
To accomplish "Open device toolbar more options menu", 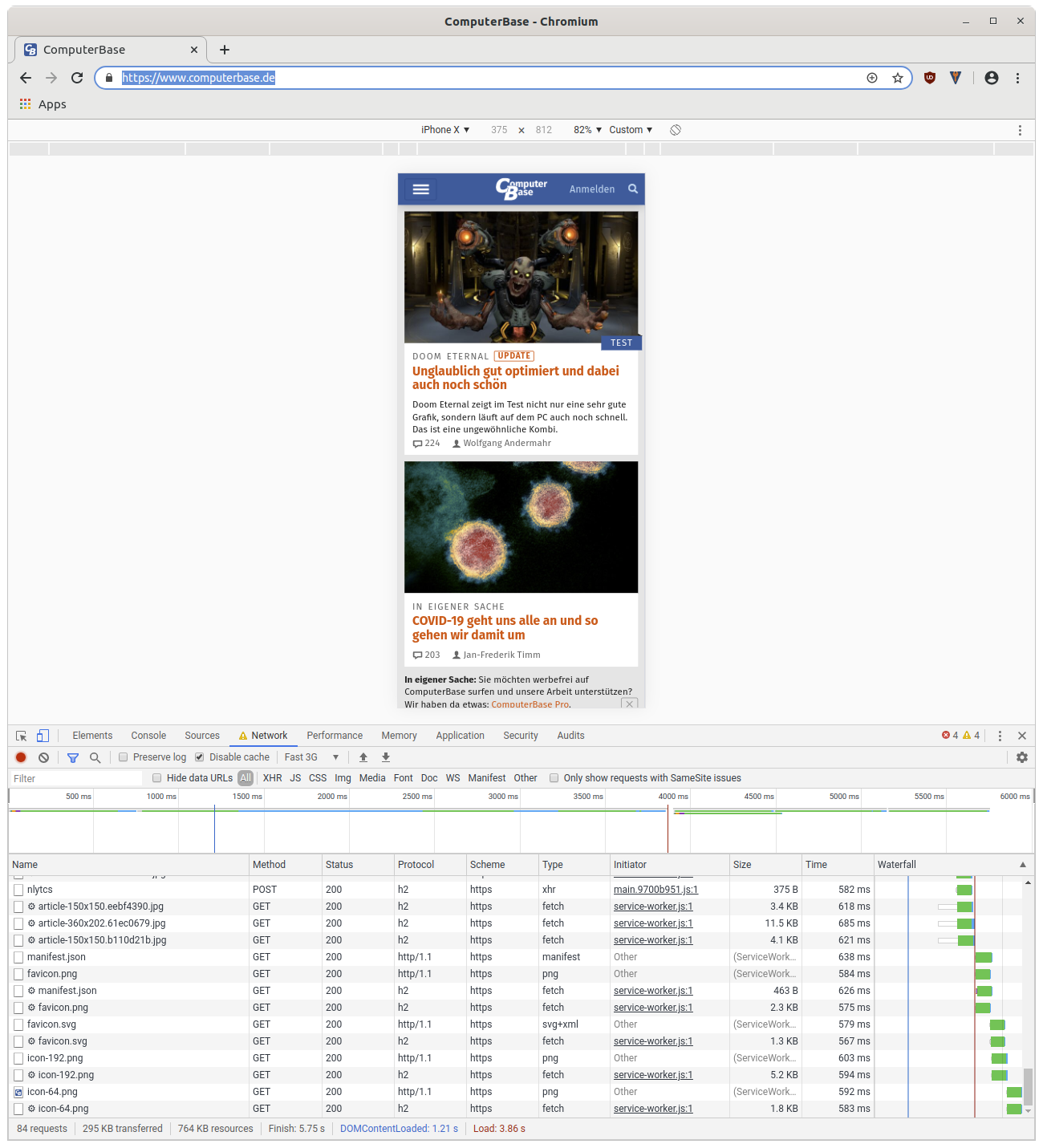I will click(1020, 130).
